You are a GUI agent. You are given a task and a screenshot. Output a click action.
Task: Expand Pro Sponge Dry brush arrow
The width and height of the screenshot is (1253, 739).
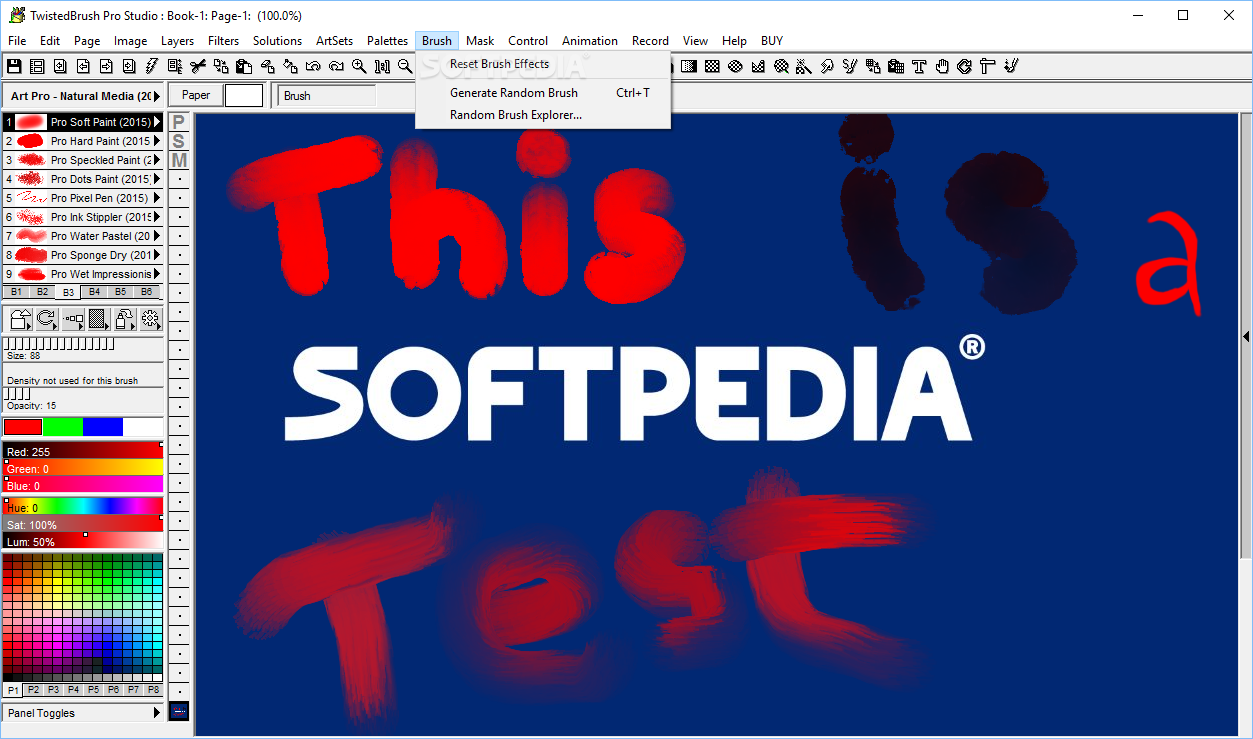coord(157,255)
